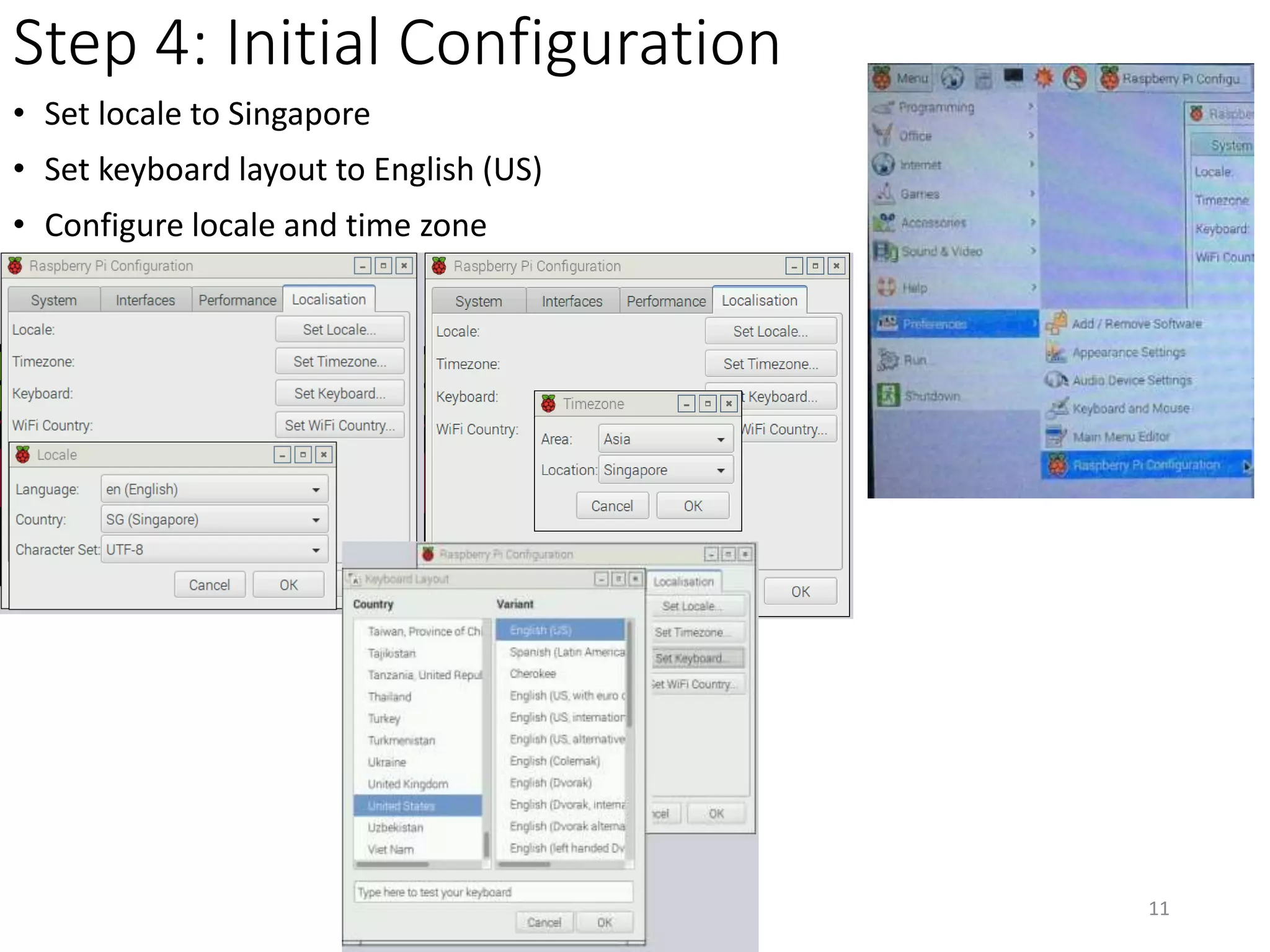Viewport: 1270px width, 952px height.
Task: Click OK in the Timezone dialog
Action: coord(693,506)
